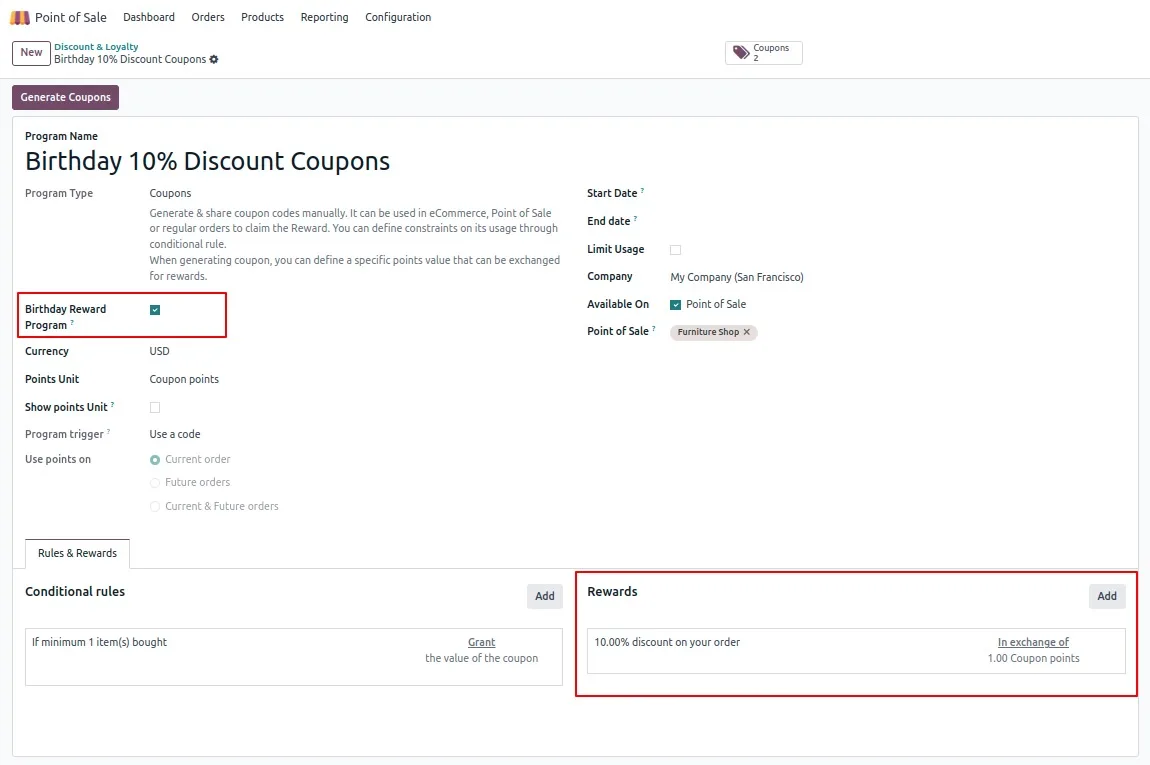Enable the Show points Unit checkbox
The height and width of the screenshot is (765, 1150).
coord(155,408)
